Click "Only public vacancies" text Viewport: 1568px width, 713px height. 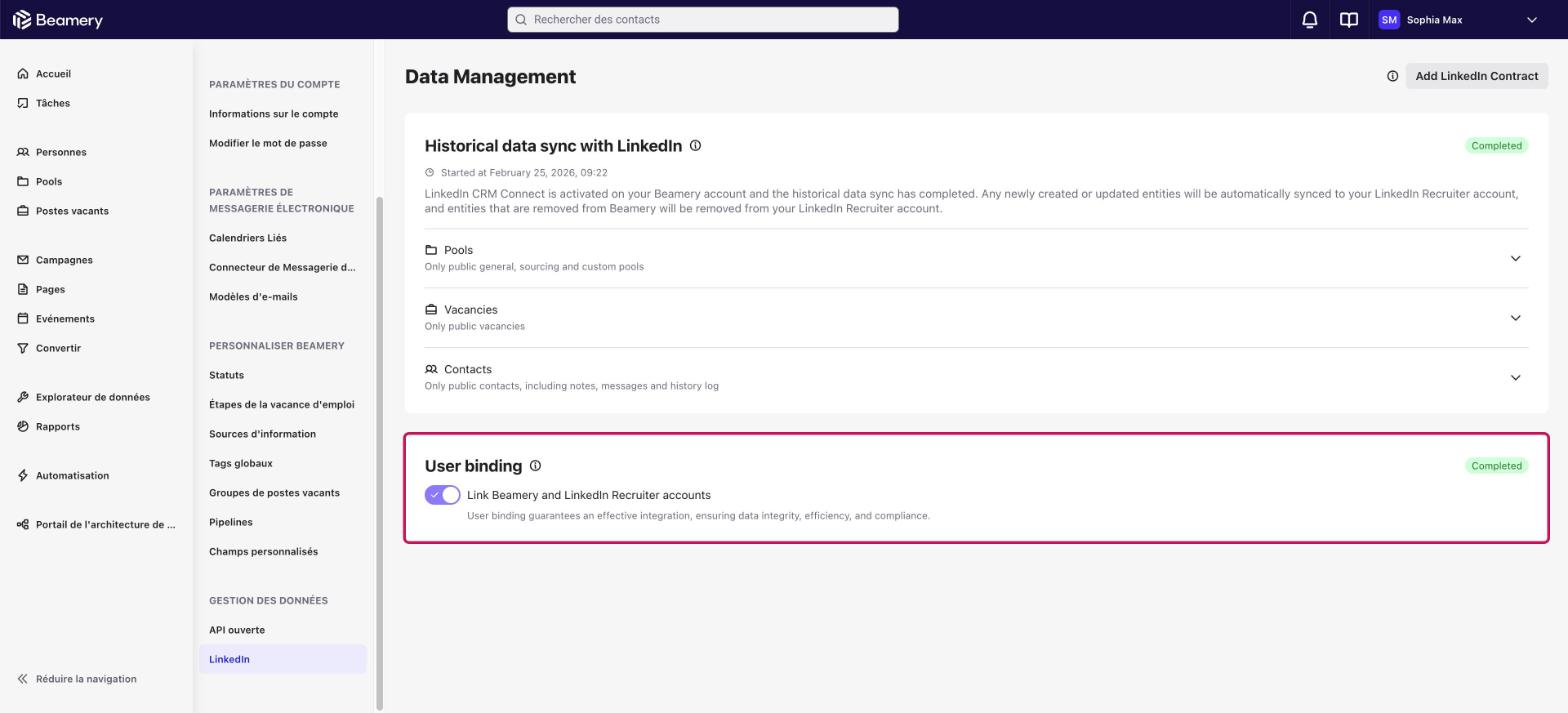474,326
